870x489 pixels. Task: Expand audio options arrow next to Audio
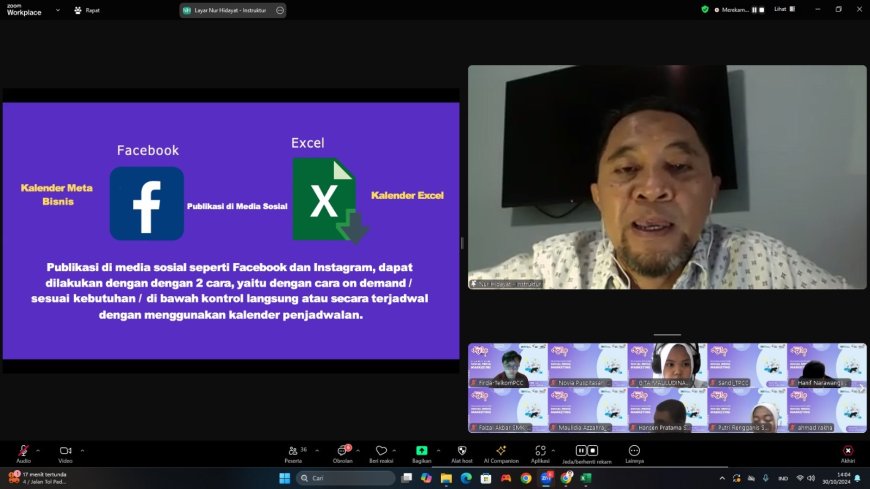point(38,450)
